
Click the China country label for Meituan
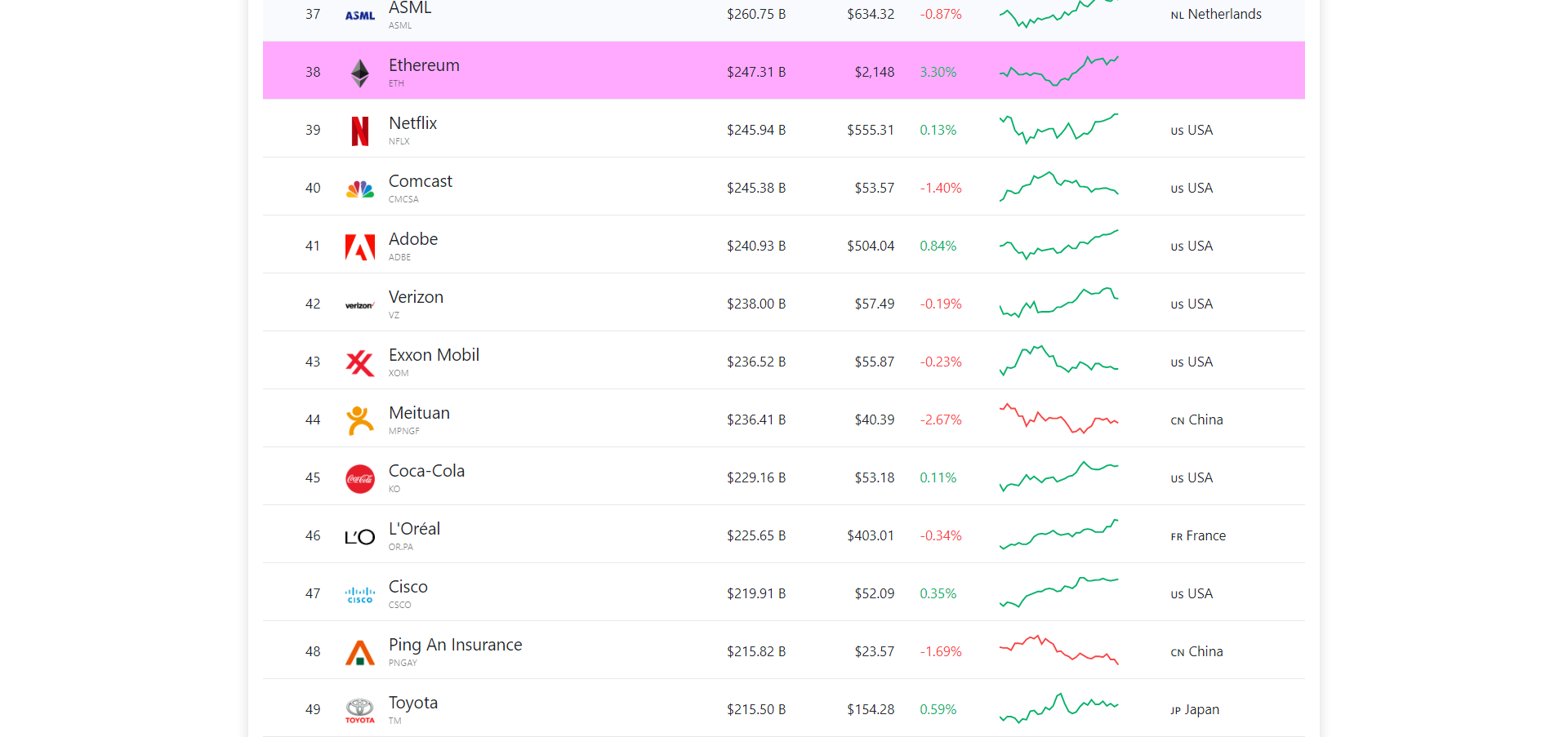point(1196,420)
